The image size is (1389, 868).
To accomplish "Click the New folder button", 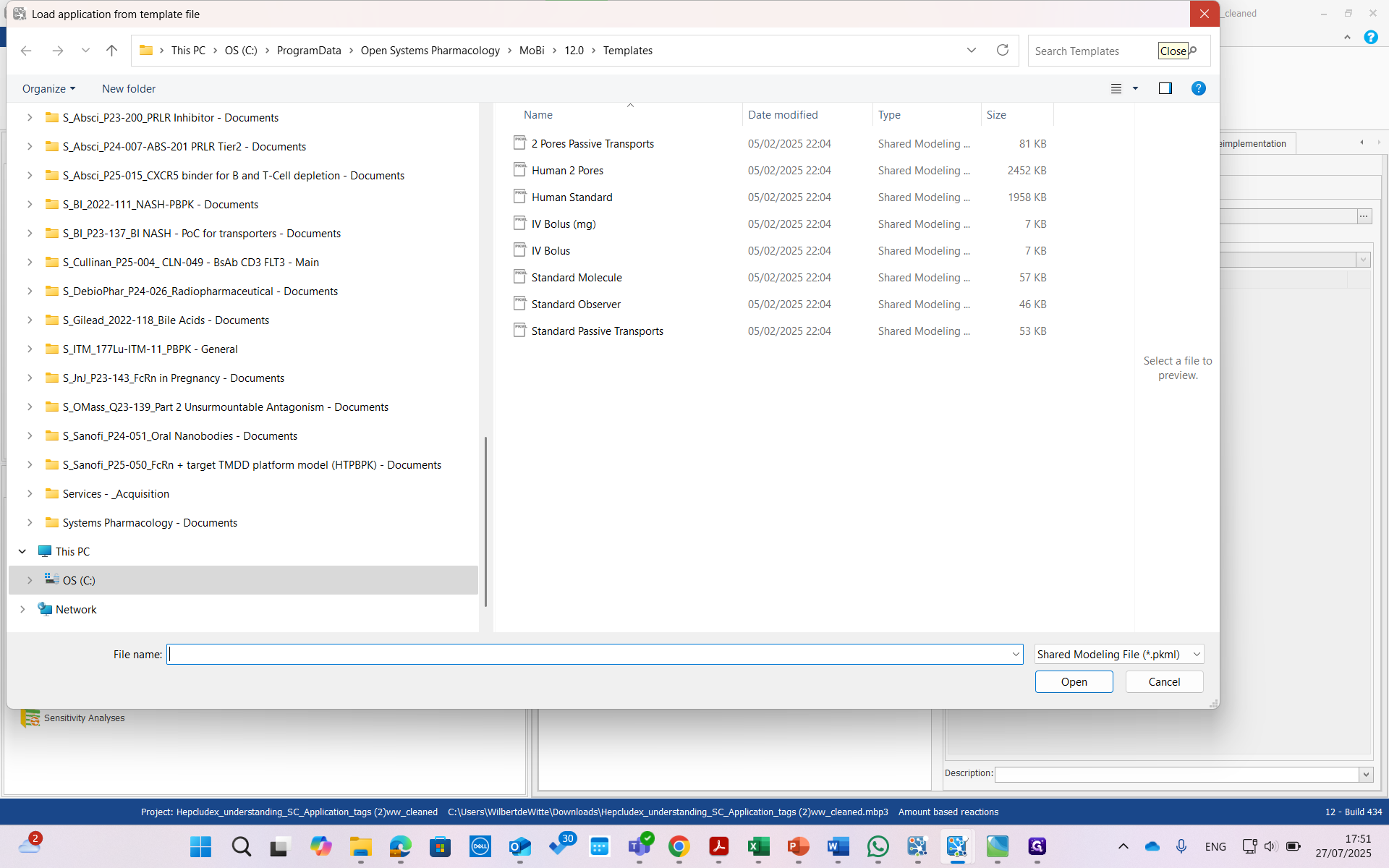I will [129, 88].
